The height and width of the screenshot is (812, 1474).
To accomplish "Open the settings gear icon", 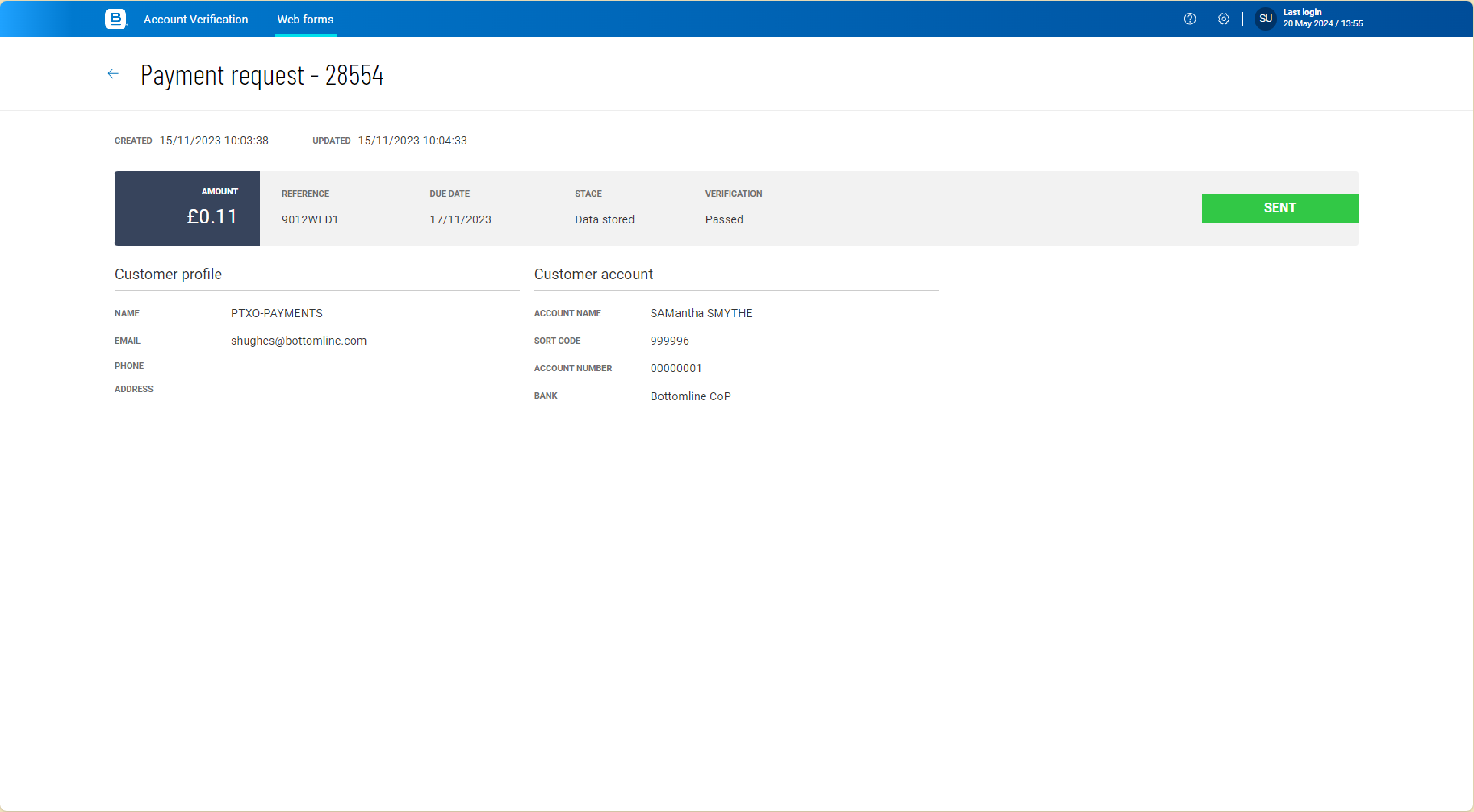I will [x=1223, y=19].
